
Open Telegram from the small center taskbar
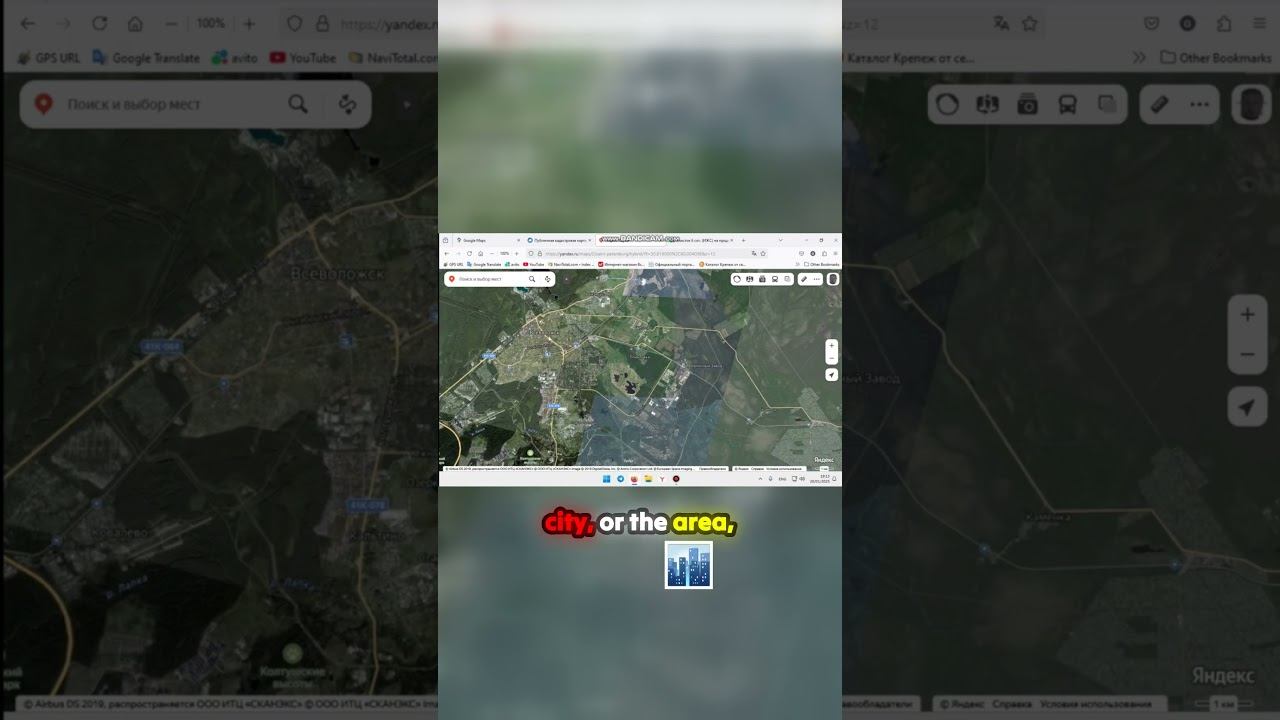pos(620,479)
